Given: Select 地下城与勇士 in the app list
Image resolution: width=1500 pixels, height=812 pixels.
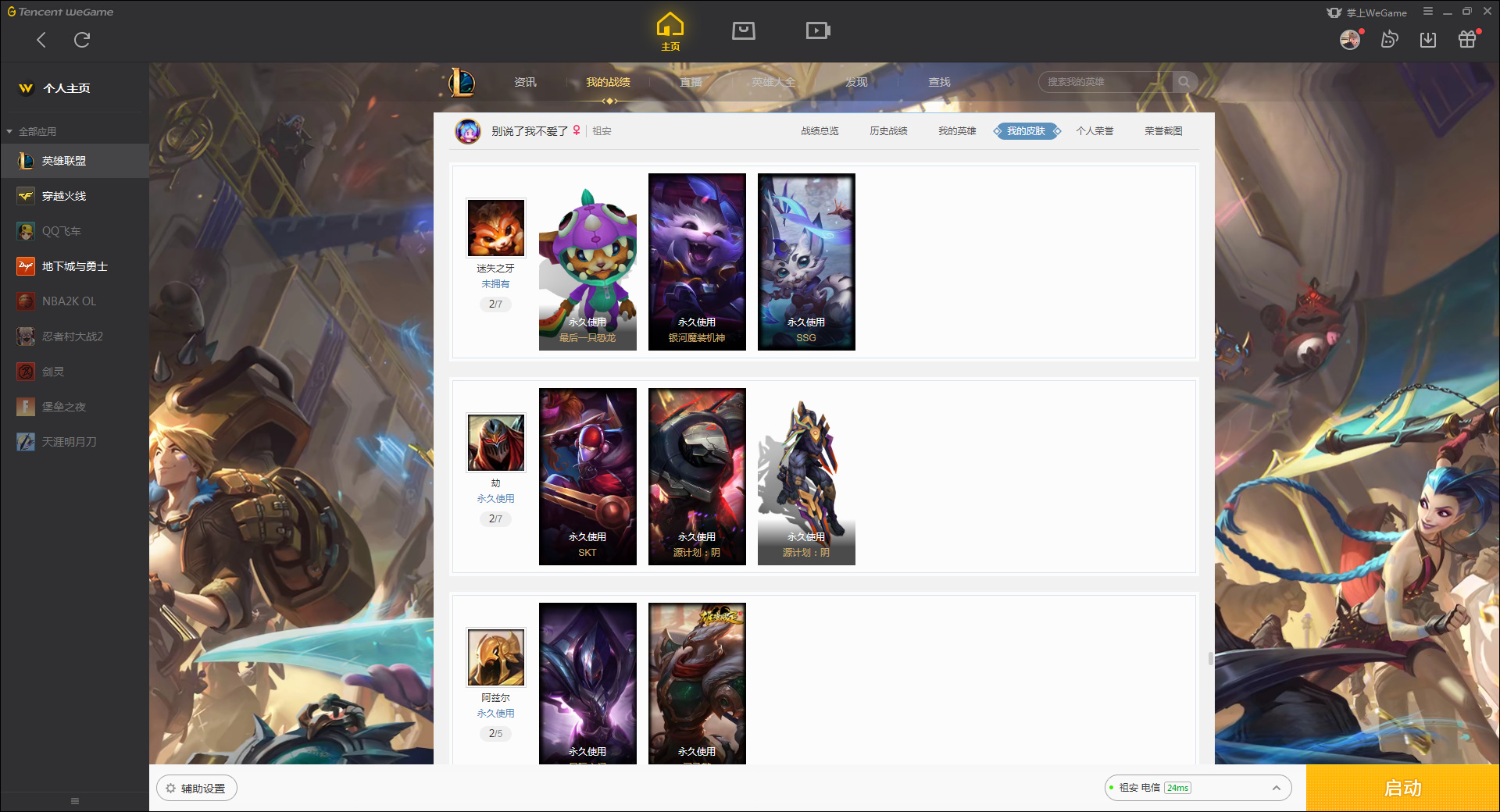Looking at the screenshot, I should (x=74, y=266).
